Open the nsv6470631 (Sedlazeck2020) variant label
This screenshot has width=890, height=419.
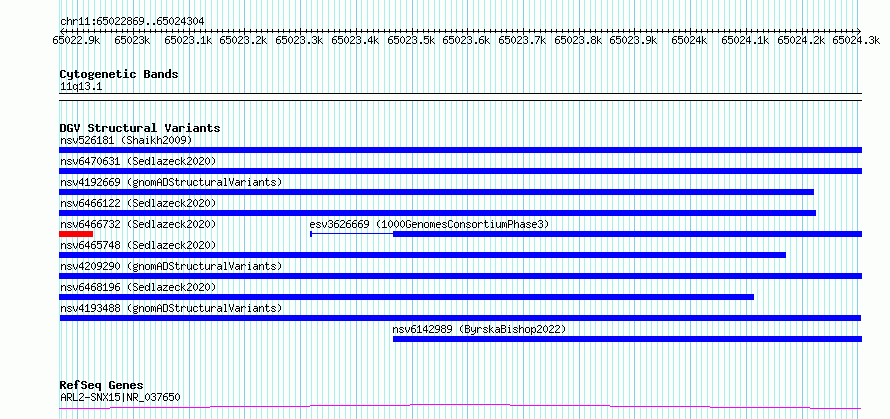[138, 161]
